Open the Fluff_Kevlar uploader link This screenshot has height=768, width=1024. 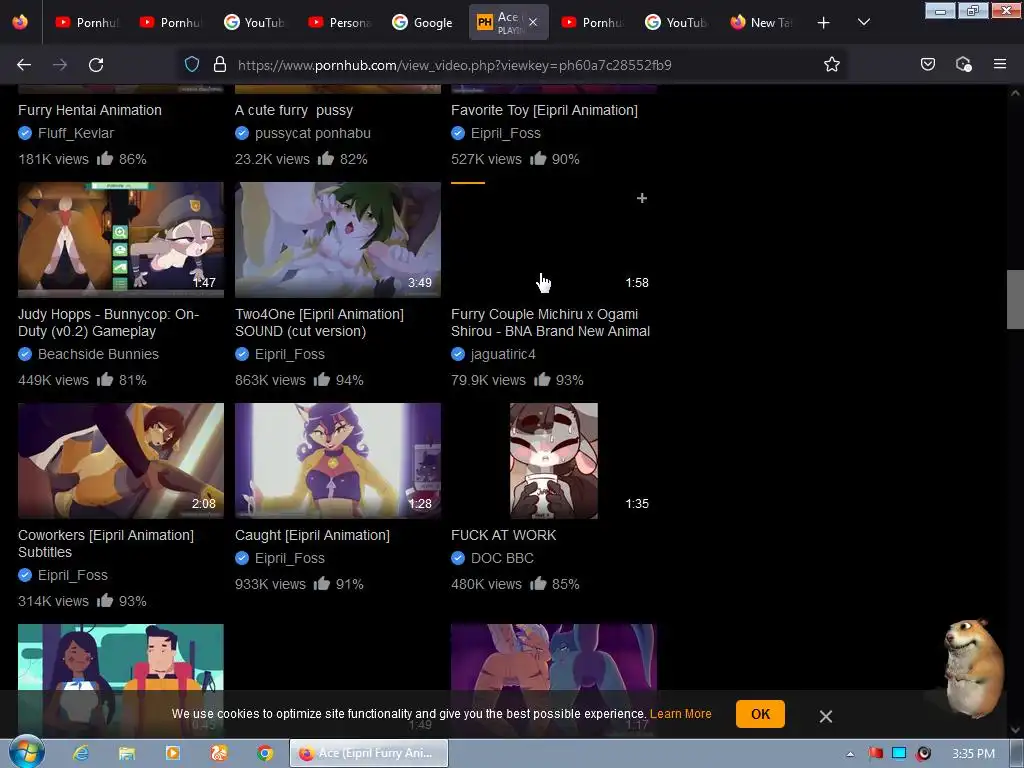(76, 133)
